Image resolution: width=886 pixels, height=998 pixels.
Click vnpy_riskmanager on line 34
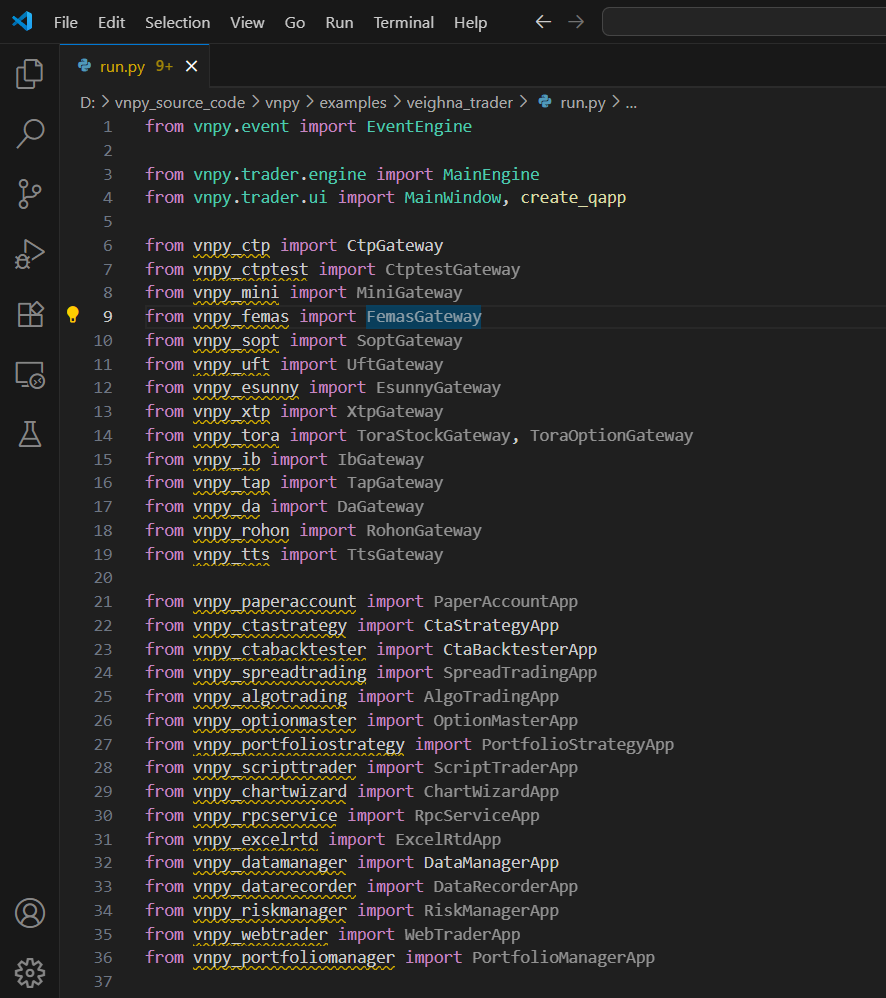pos(270,911)
